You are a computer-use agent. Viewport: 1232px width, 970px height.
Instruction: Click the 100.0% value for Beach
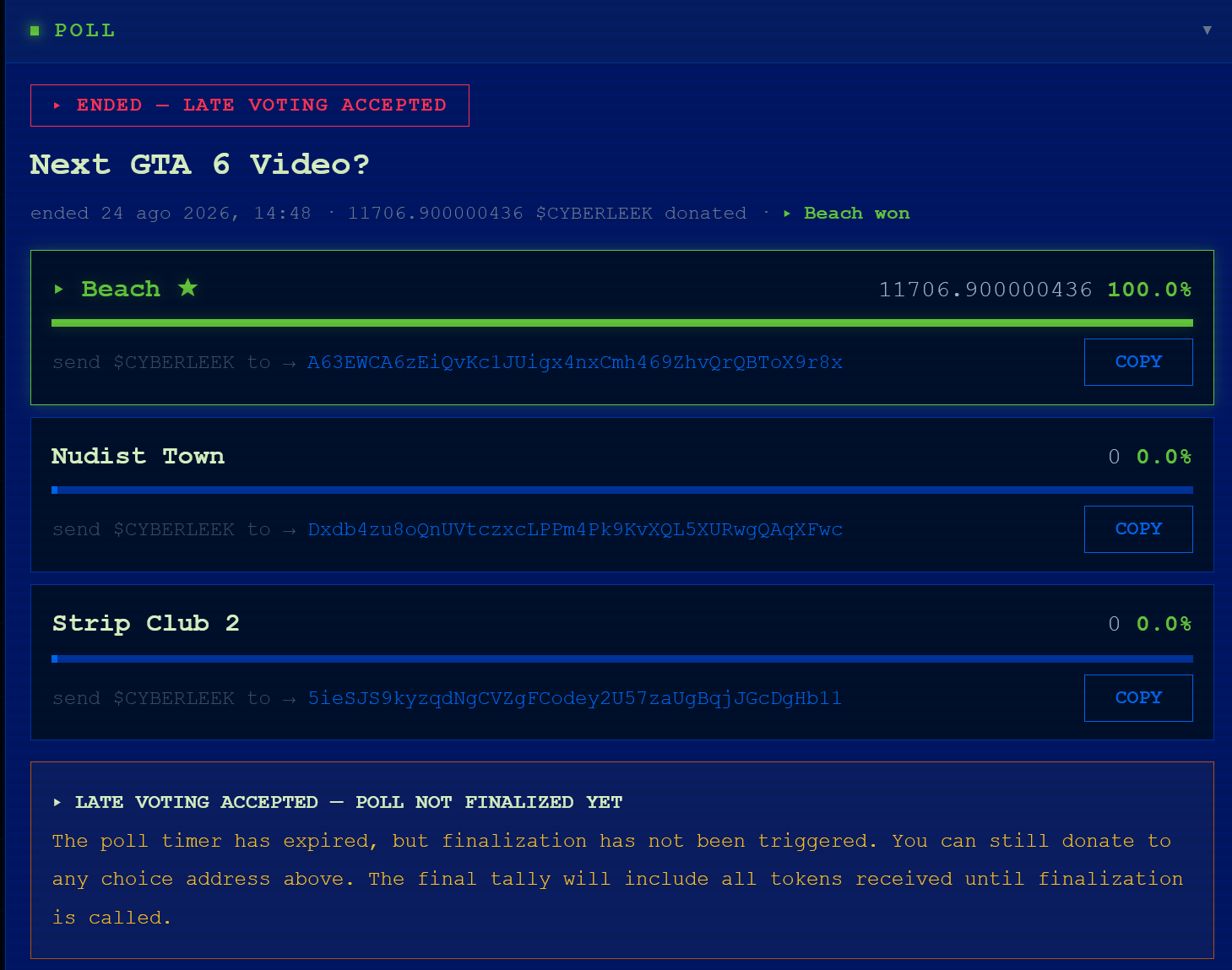click(x=1149, y=290)
